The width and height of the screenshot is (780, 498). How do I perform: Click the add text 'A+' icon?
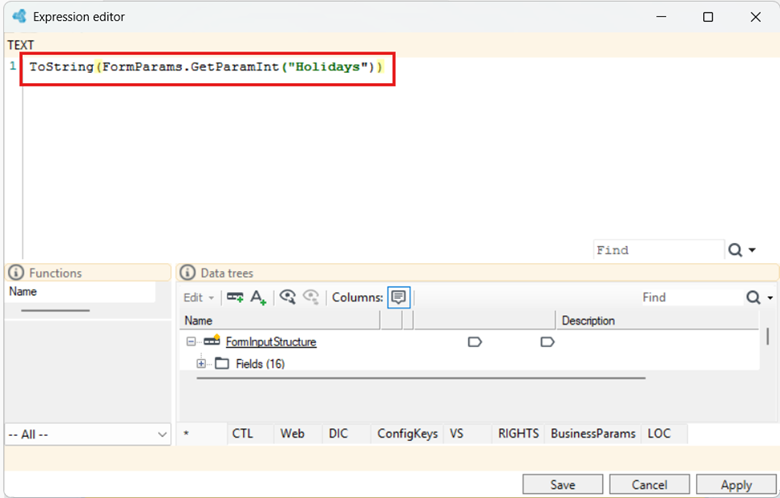tap(258, 297)
